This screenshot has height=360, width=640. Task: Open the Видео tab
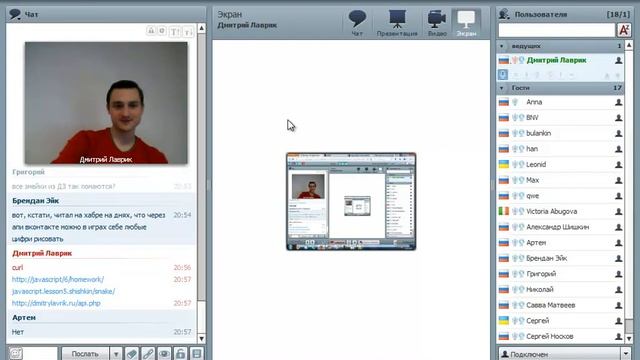pyautogui.click(x=437, y=23)
